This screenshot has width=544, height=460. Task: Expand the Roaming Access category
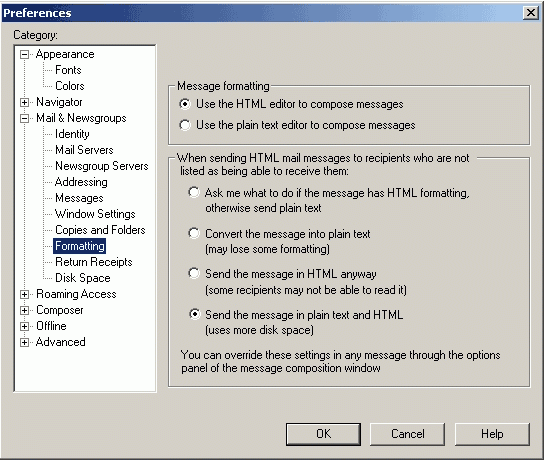point(24,295)
